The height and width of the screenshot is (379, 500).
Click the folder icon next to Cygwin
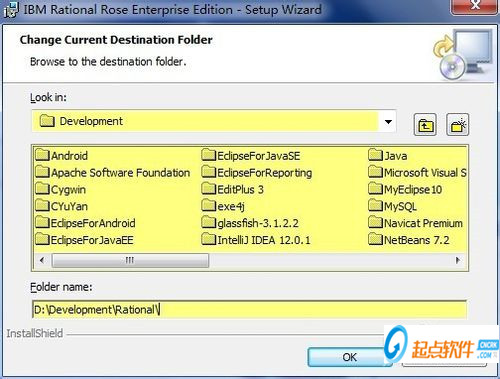(42, 188)
